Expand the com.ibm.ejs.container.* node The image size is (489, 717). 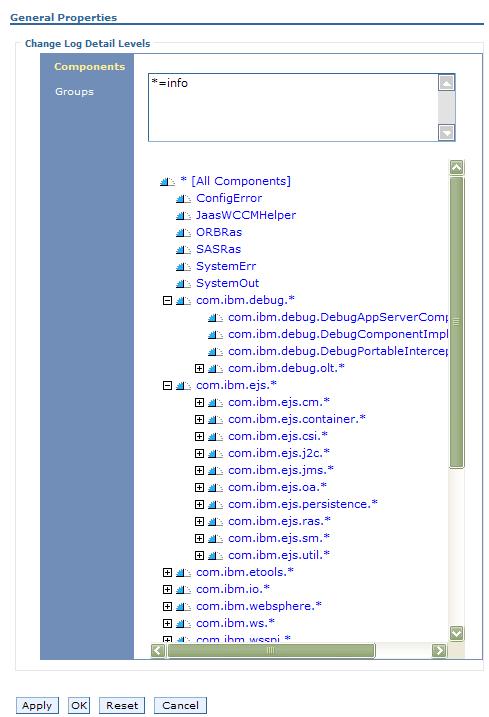199,419
